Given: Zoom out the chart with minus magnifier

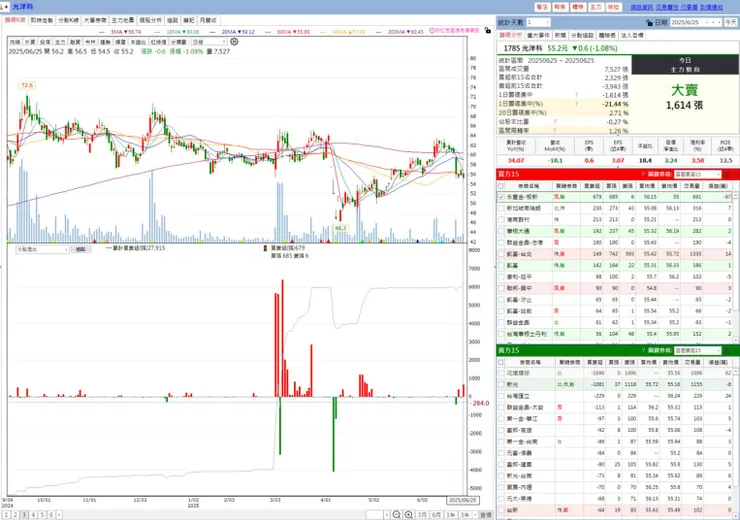Looking at the screenshot, I should [397, 515].
